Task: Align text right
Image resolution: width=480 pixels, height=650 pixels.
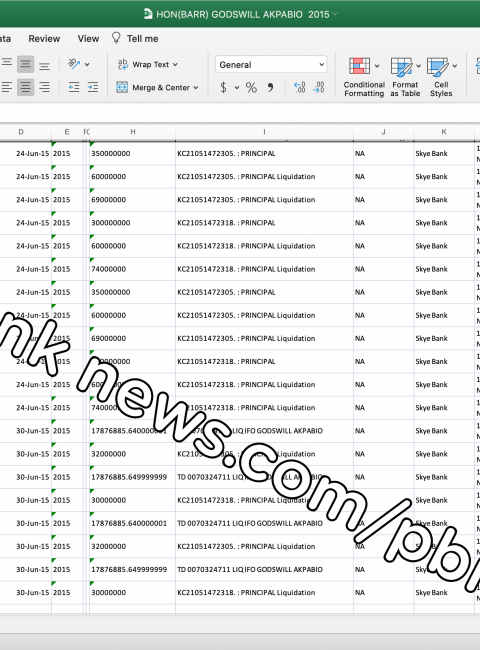Action: (44, 87)
